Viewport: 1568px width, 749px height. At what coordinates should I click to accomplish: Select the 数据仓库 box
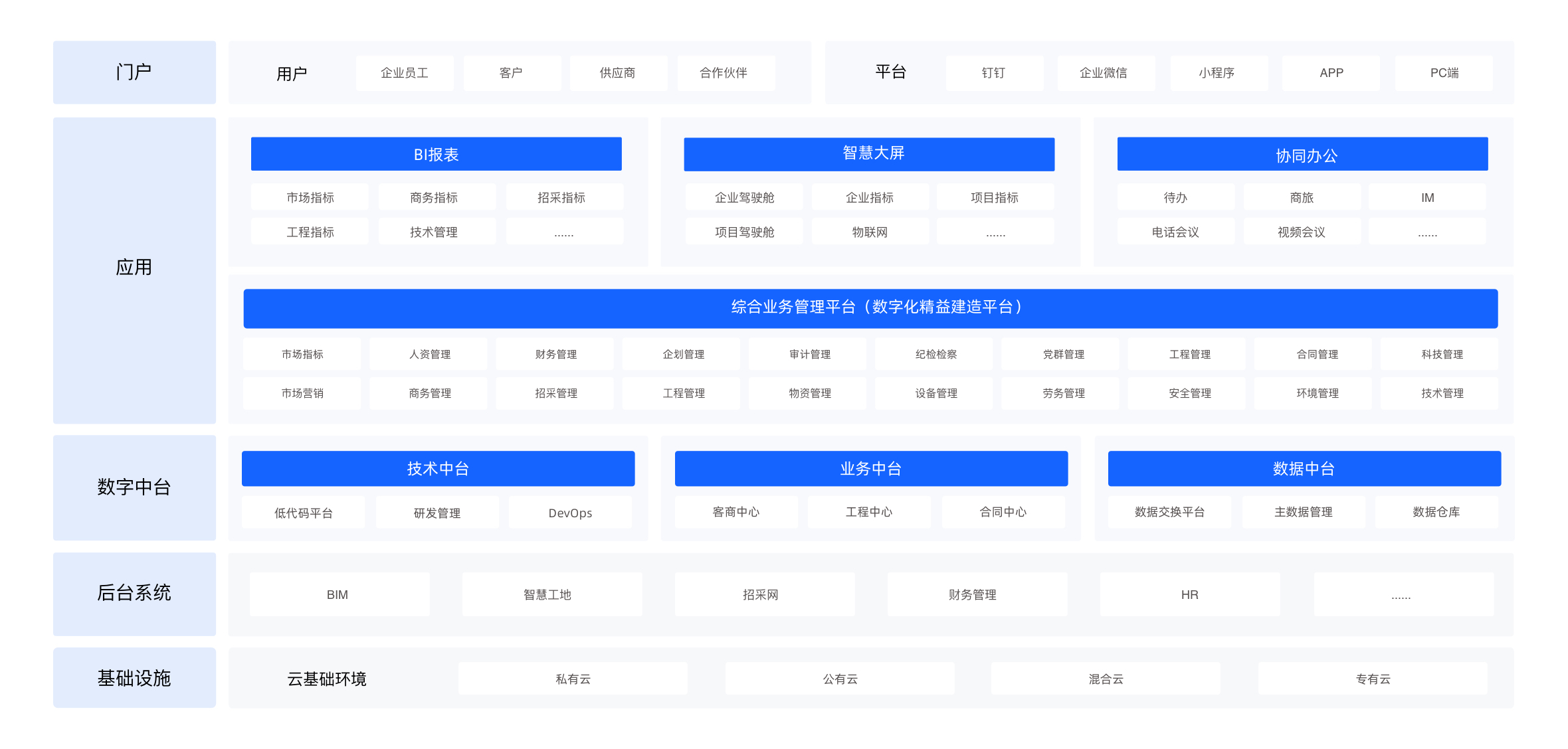click(1436, 512)
